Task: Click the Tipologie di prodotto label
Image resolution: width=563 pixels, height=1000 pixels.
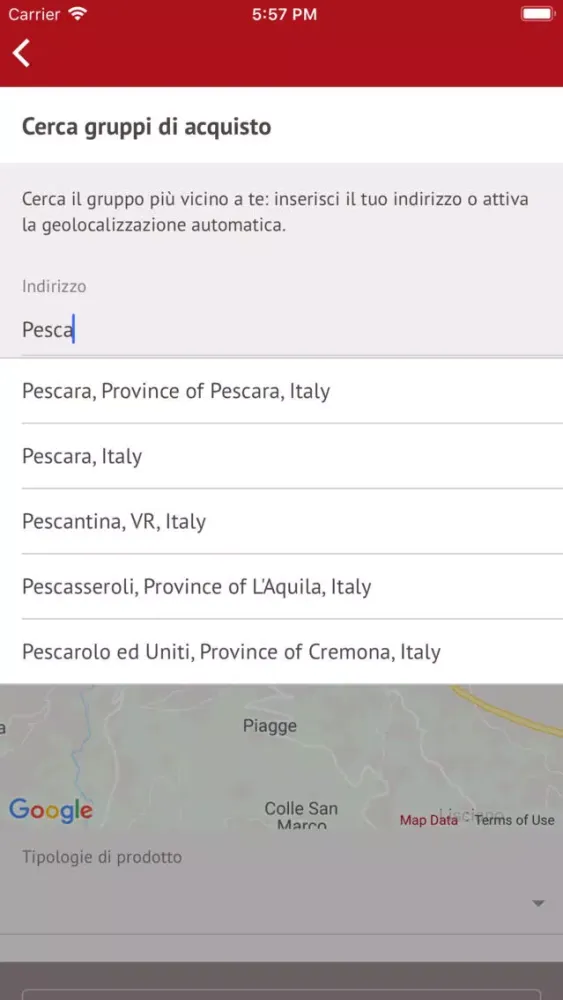Action: click(x=102, y=857)
